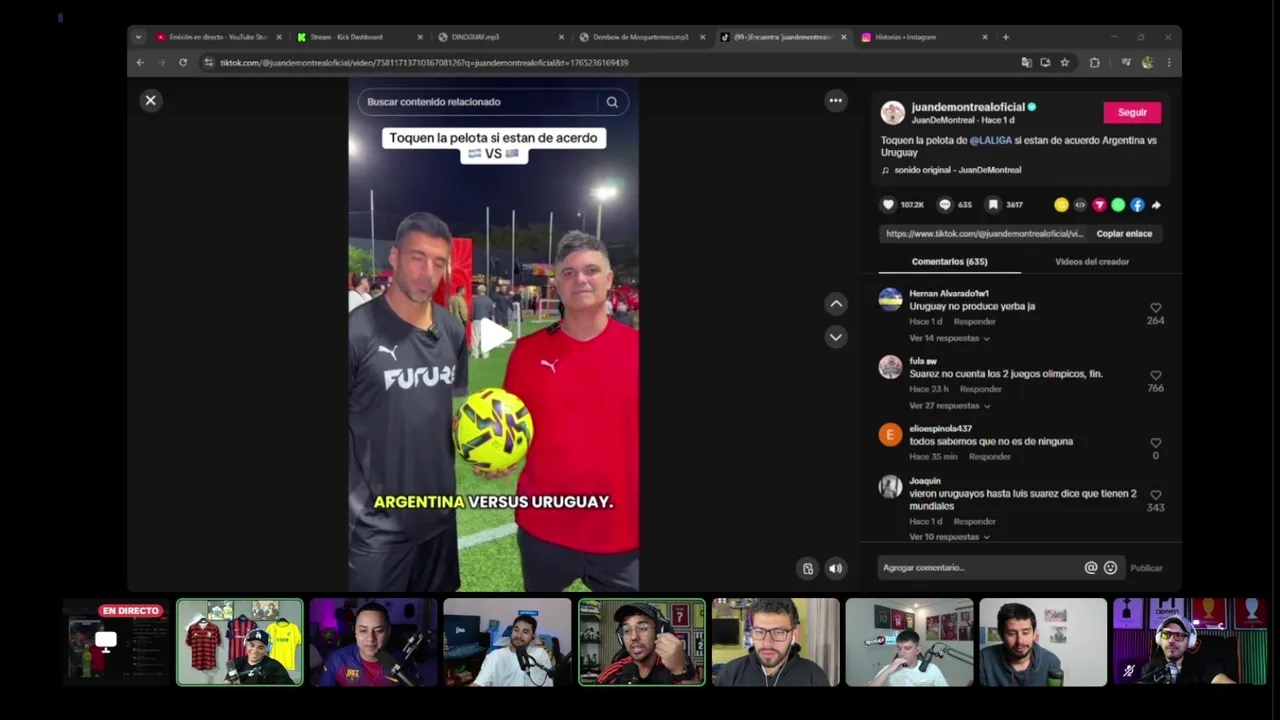Share video to WhatsApp
This screenshot has width=1280, height=720.
click(1118, 205)
